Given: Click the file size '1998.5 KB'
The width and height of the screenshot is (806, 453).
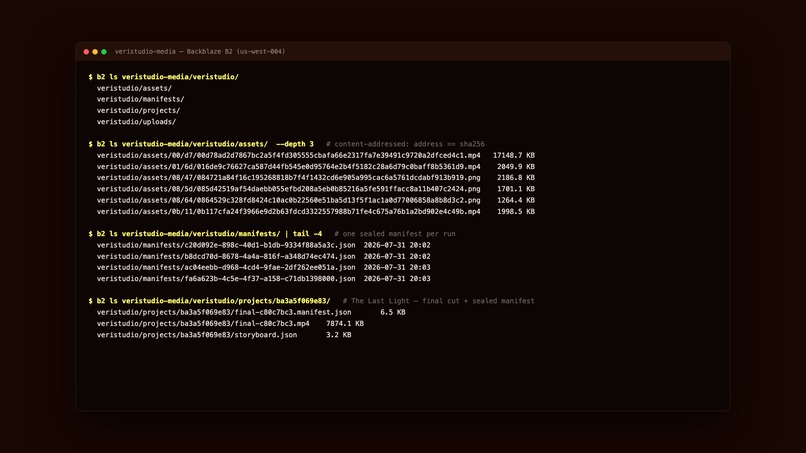Looking at the screenshot, I should [x=516, y=211].
